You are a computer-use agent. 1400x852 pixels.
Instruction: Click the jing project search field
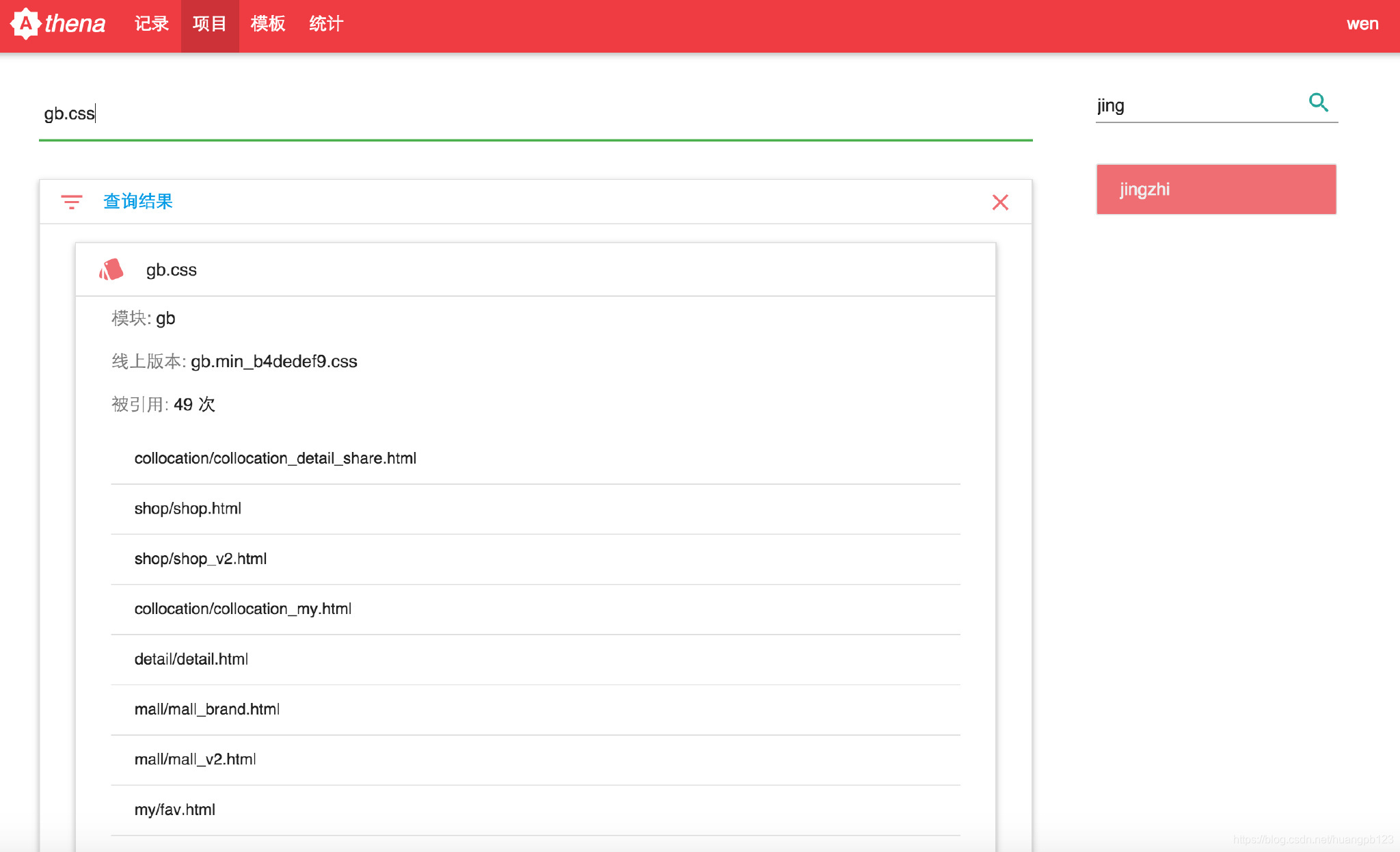pos(1196,106)
